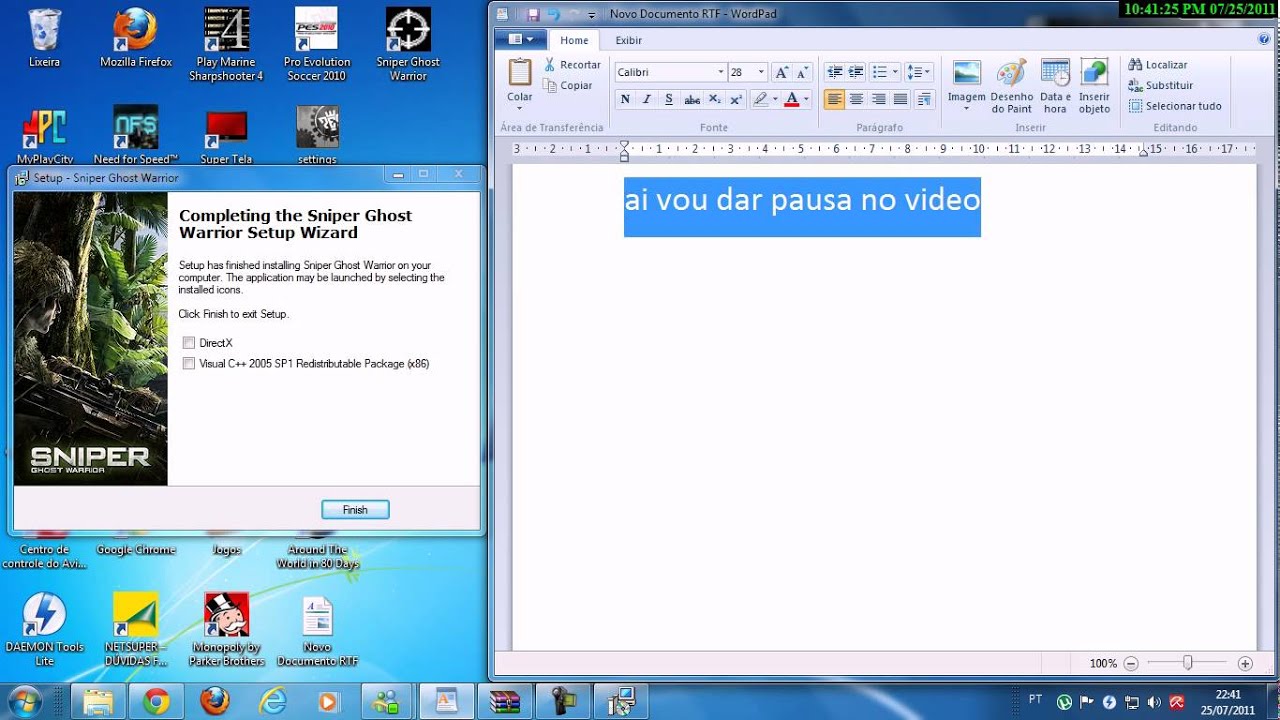Open the font size 28 dropdown
This screenshot has width=1280, height=720.
click(761, 72)
